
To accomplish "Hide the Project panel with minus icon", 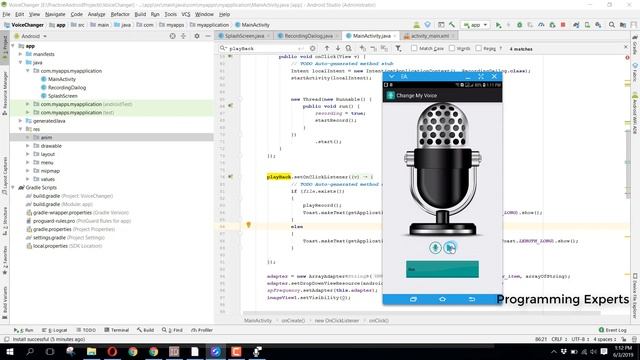I will point(208,36).
